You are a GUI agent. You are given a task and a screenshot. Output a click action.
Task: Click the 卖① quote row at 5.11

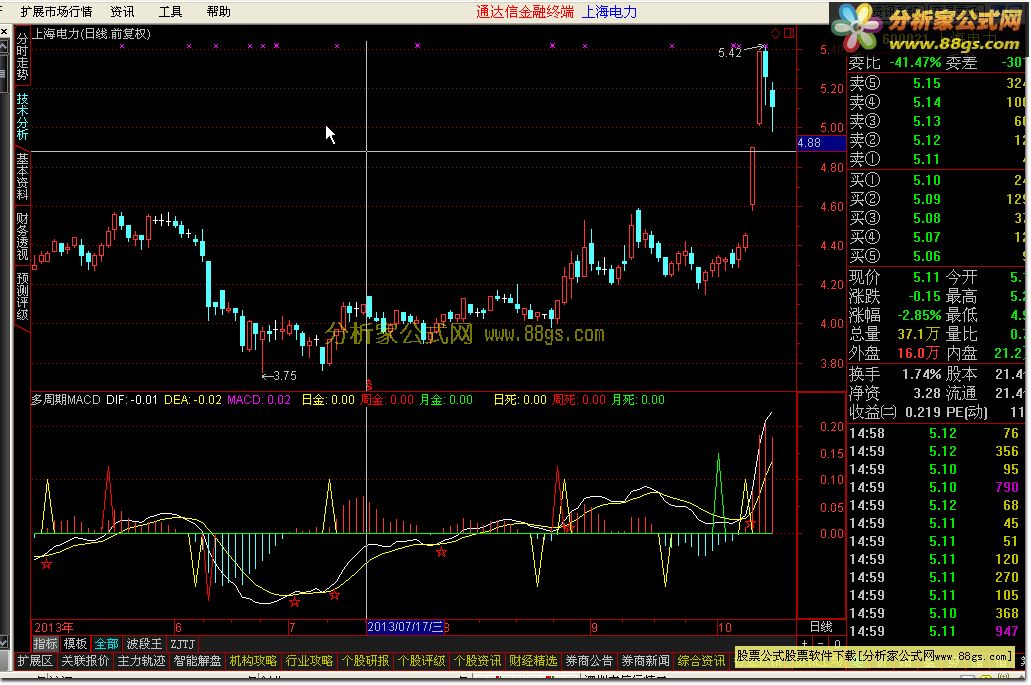(936, 159)
